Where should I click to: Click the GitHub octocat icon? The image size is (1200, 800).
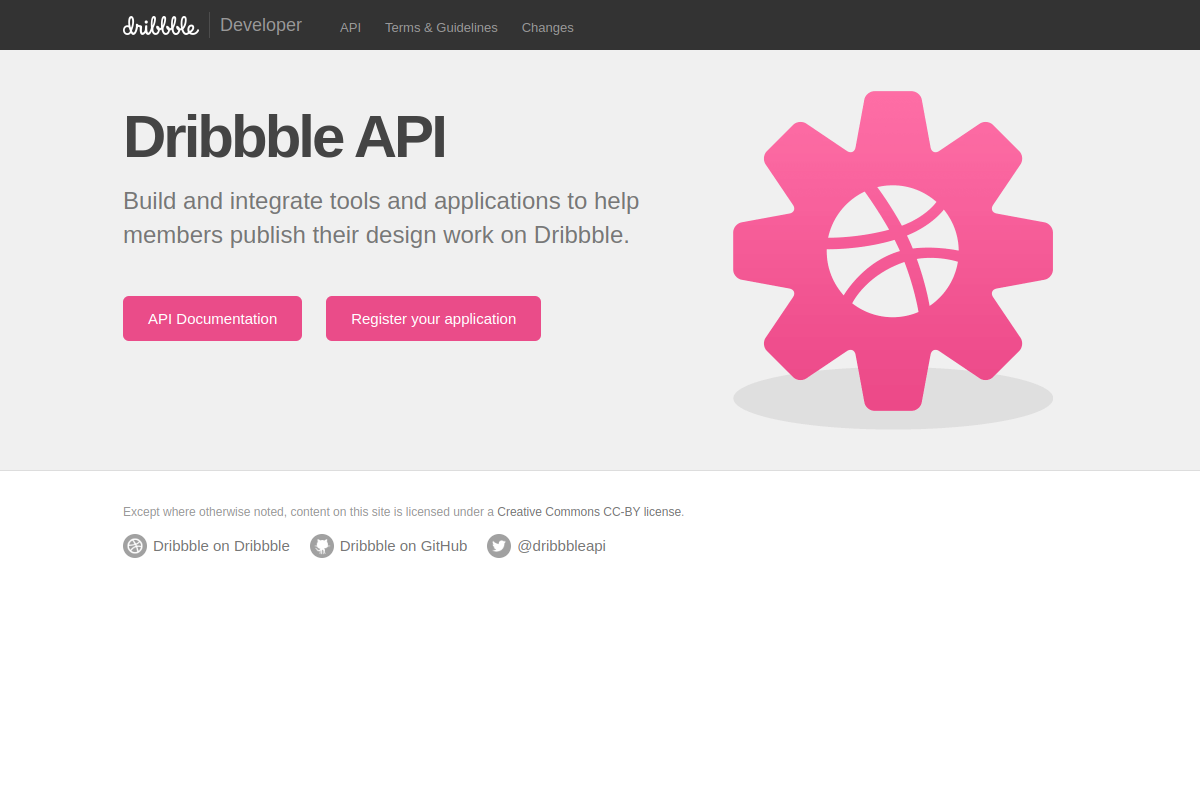322,546
